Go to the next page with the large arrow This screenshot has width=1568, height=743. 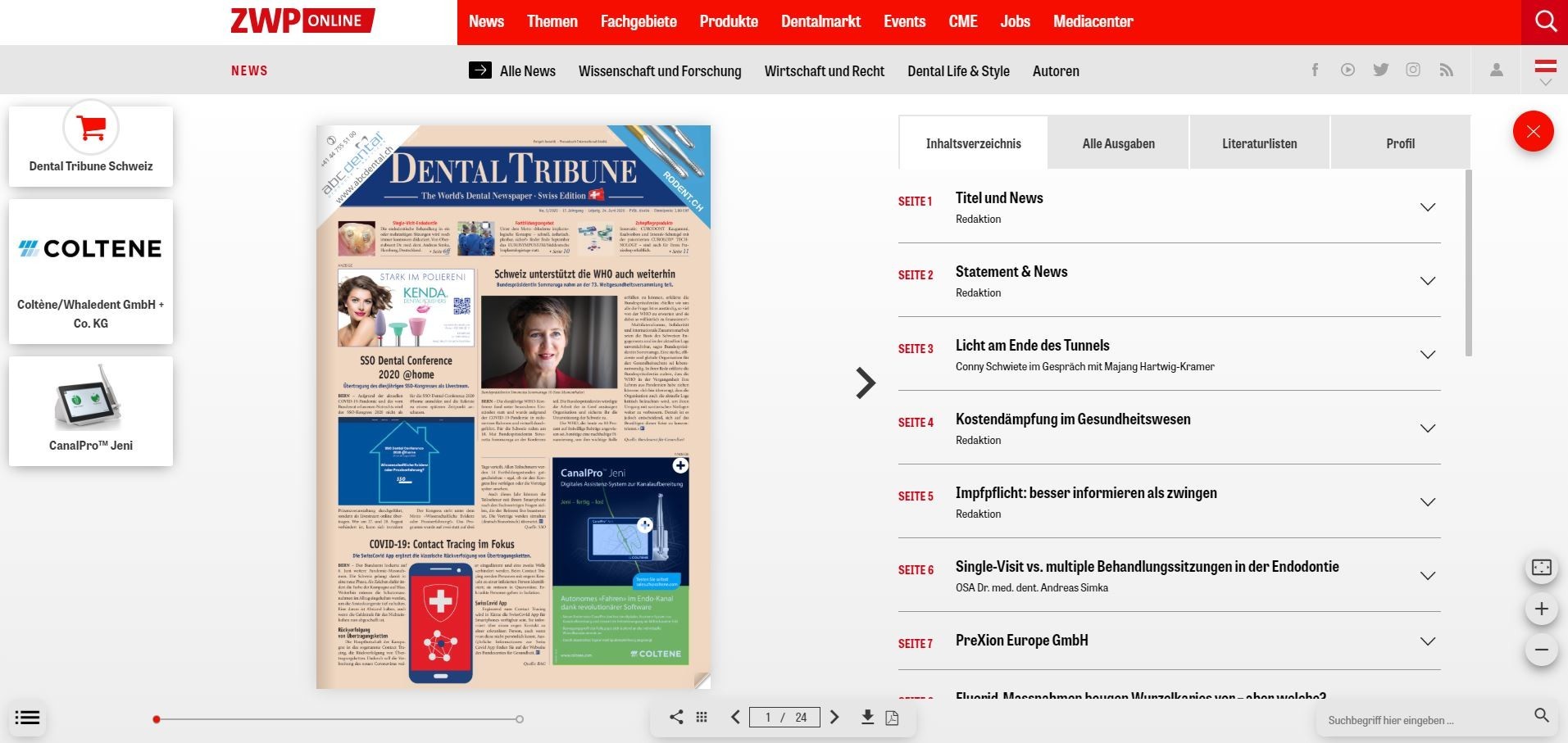point(865,383)
